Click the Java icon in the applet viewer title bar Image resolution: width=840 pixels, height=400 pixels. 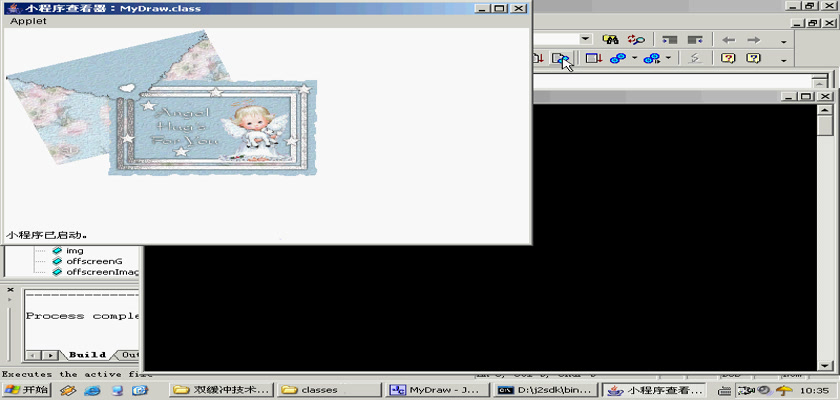pos(12,8)
